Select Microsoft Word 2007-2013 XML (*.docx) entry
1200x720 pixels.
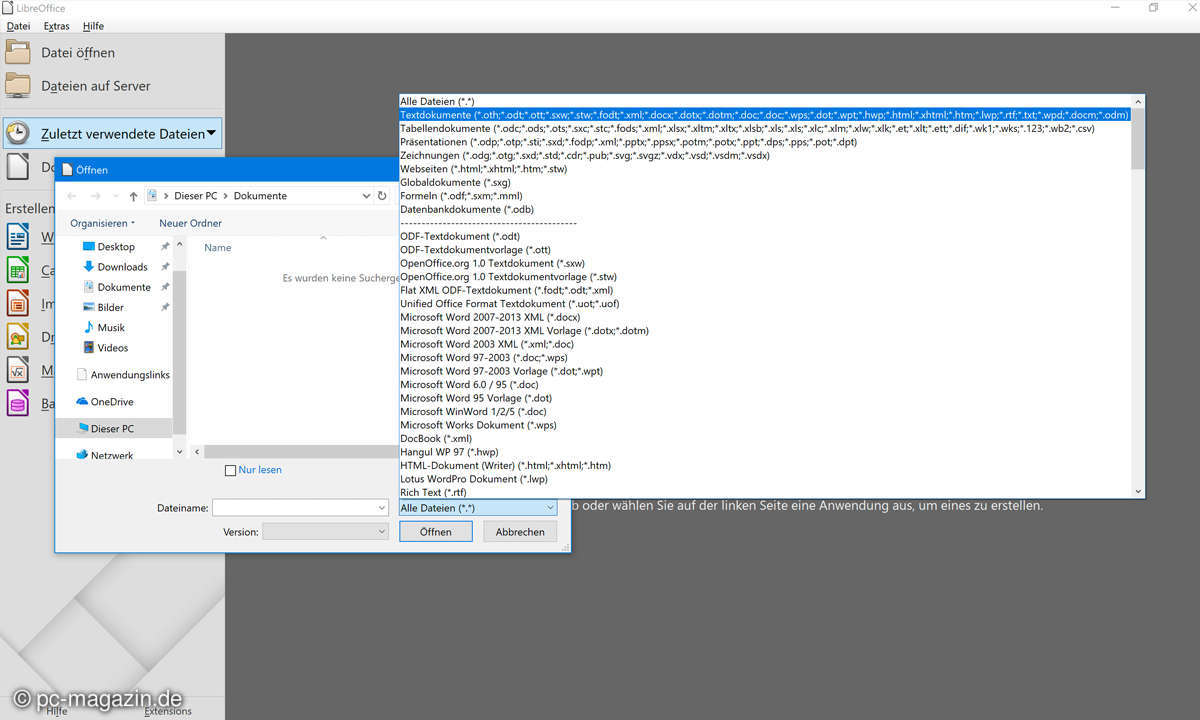[765, 317]
